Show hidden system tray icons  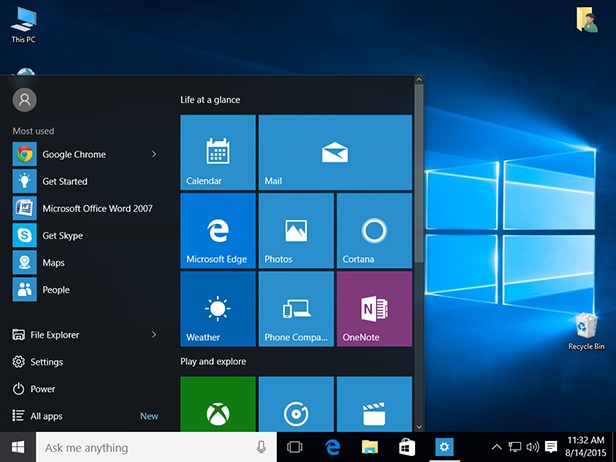click(497, 447)
